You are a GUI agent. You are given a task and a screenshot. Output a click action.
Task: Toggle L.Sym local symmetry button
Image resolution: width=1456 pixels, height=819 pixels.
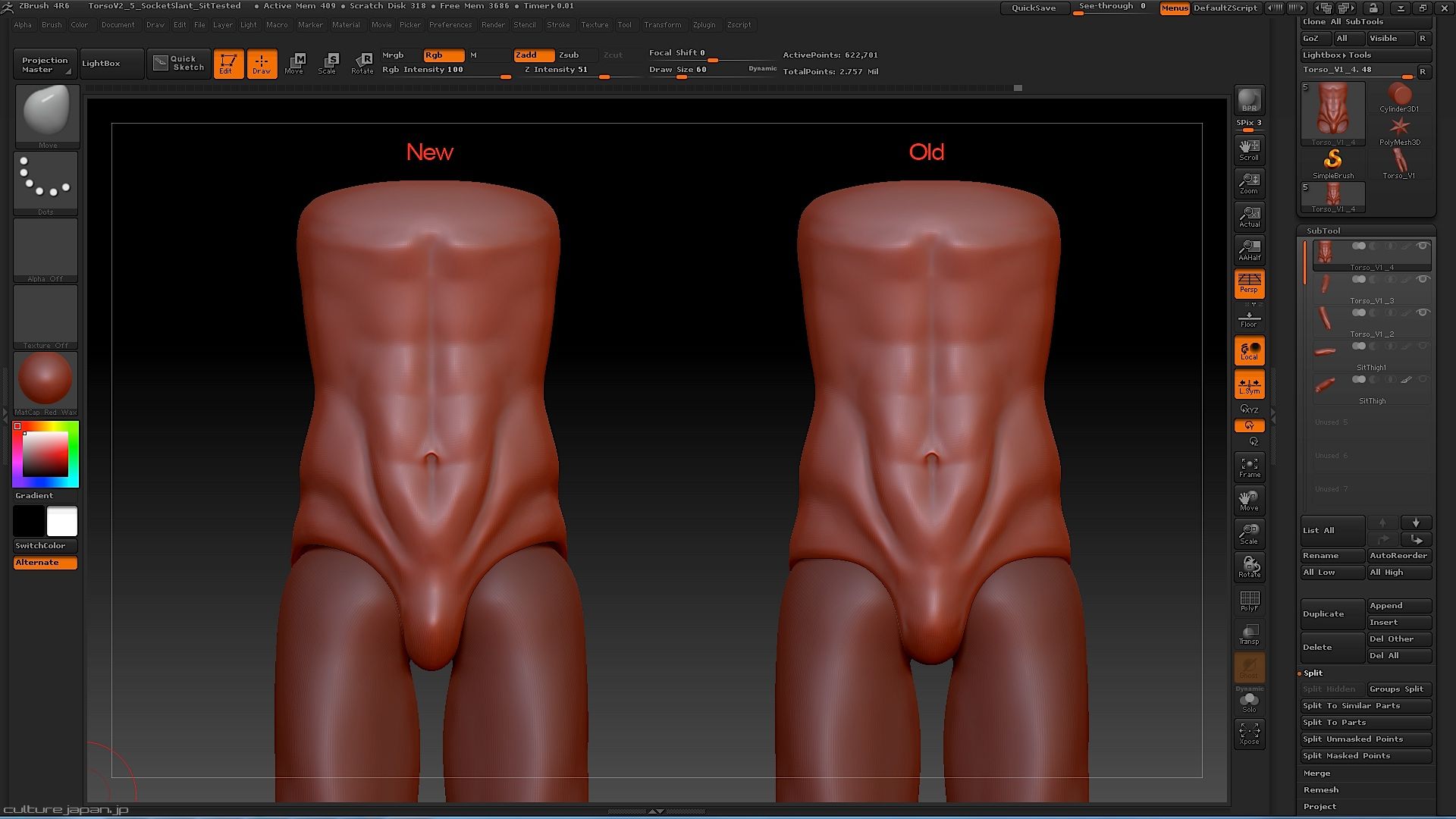(1249, 385)
